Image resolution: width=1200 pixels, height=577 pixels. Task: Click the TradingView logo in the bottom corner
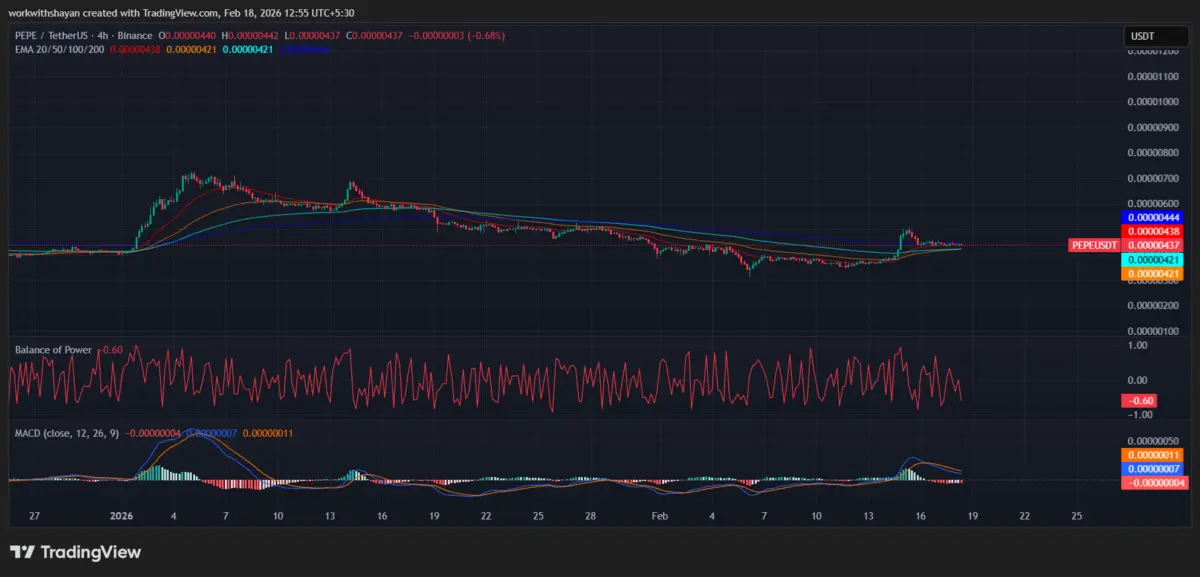(x=75, y=552)
